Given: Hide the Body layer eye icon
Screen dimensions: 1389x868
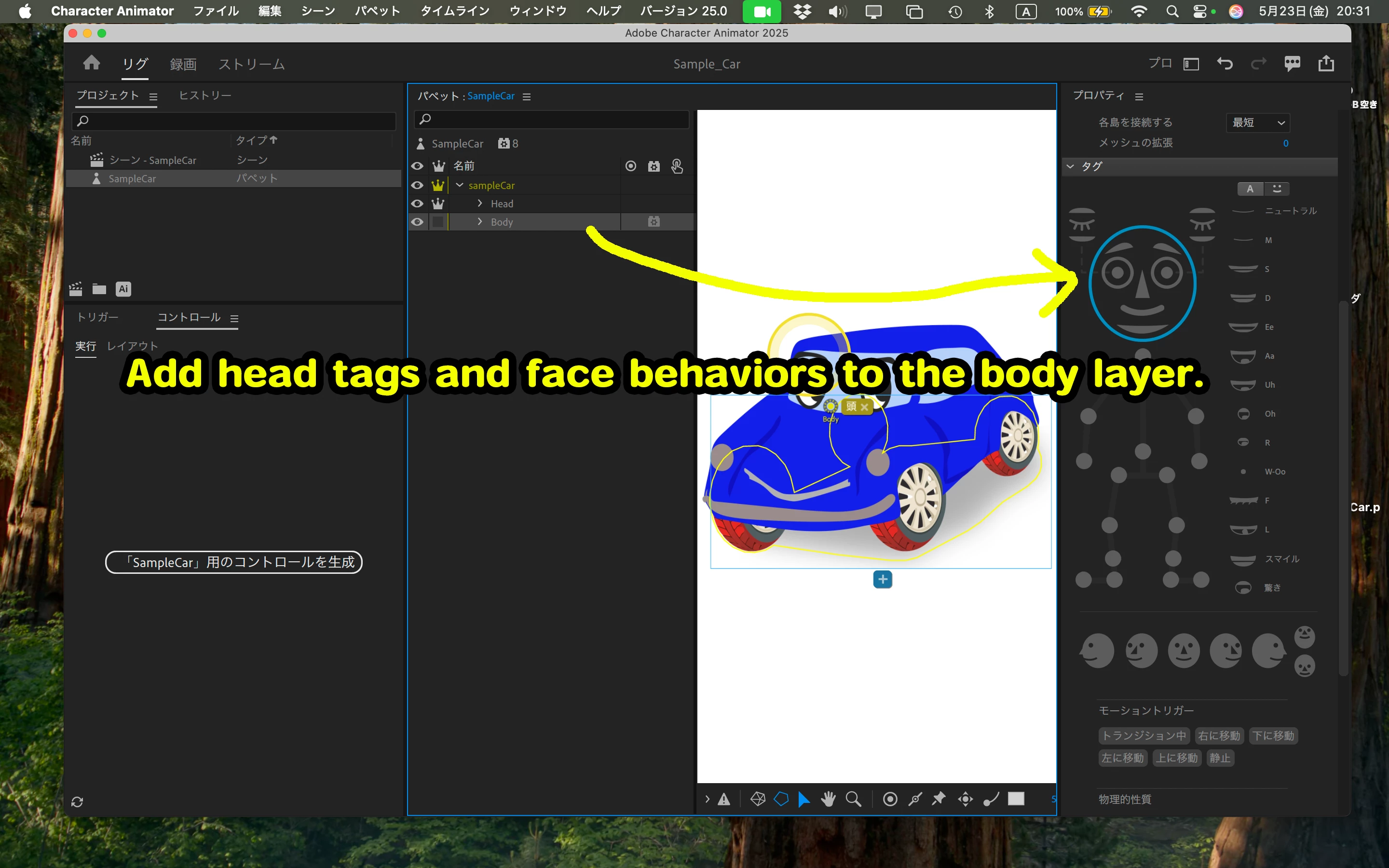Looking at the screenshot, I should coord(417,222).
